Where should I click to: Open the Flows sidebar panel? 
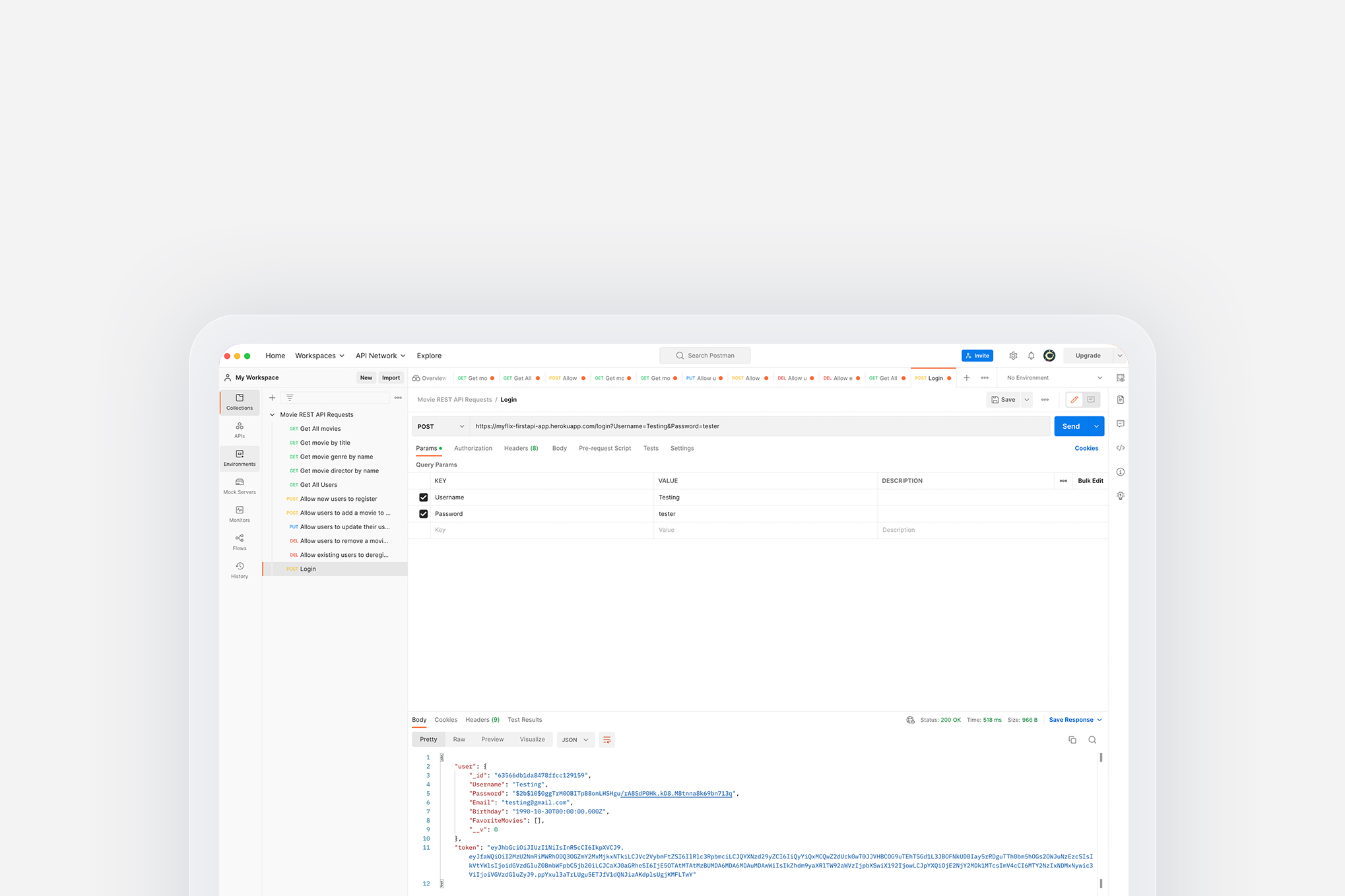(240, 542)
